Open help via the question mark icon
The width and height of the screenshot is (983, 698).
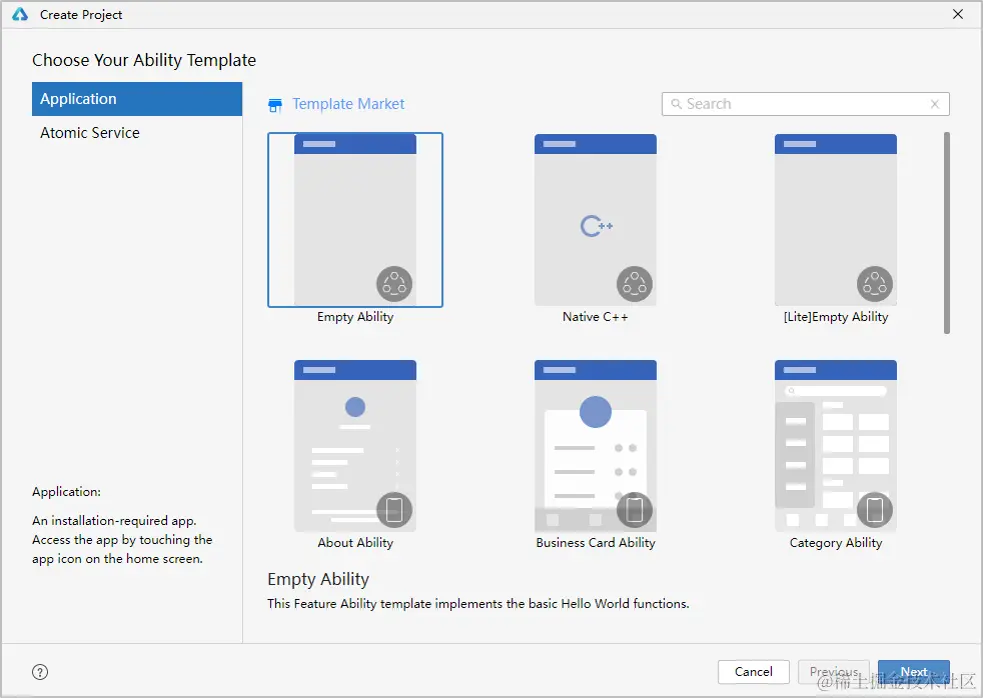click(39, 672)
